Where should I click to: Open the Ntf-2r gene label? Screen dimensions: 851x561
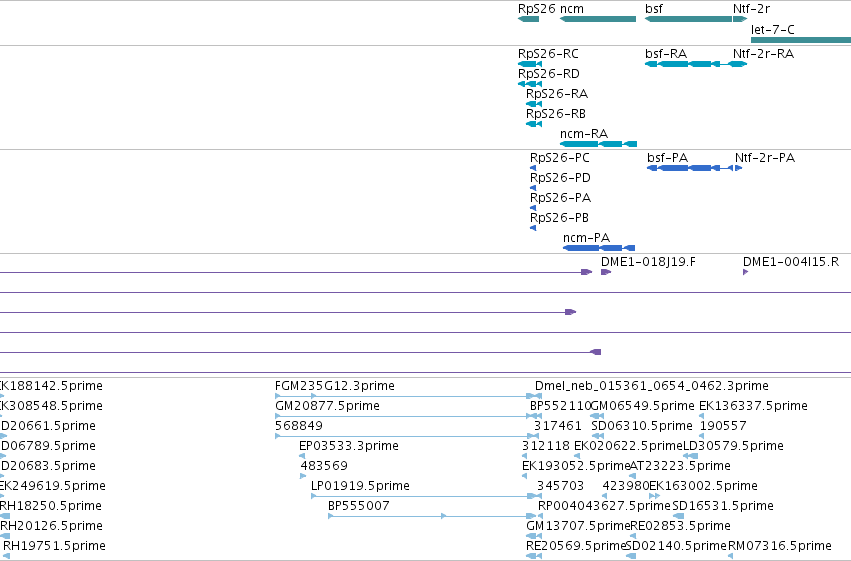[x=751, y=9]
